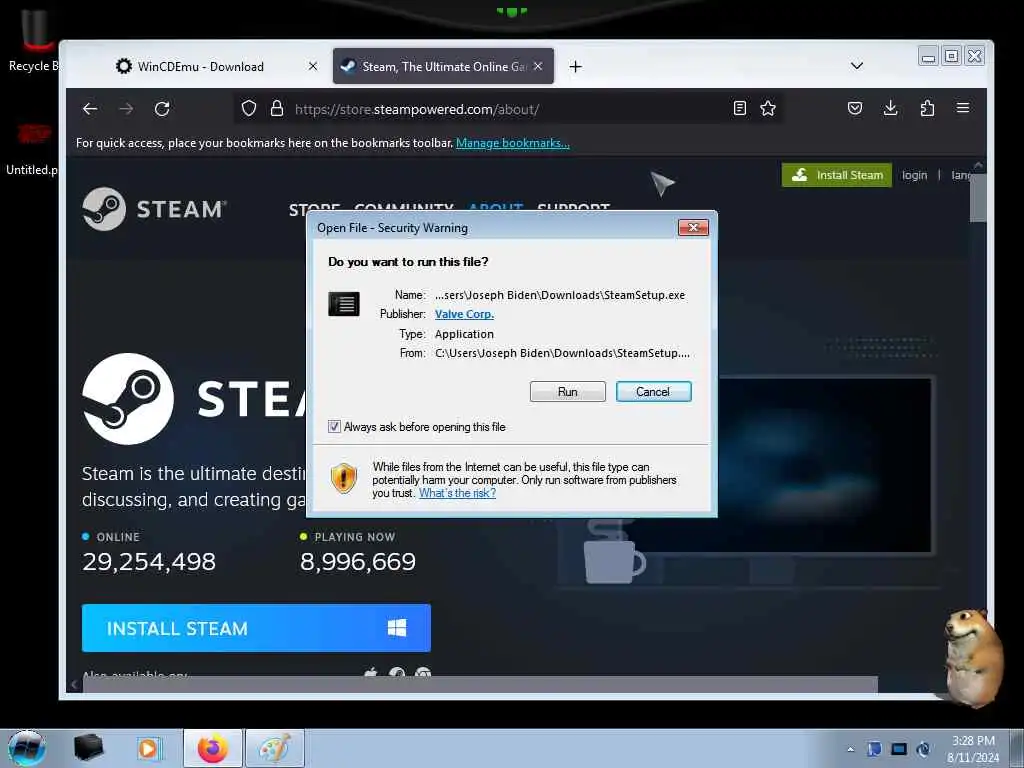
Task: Close the WinCDEmu - Download tab
Action: click(313, 66)
